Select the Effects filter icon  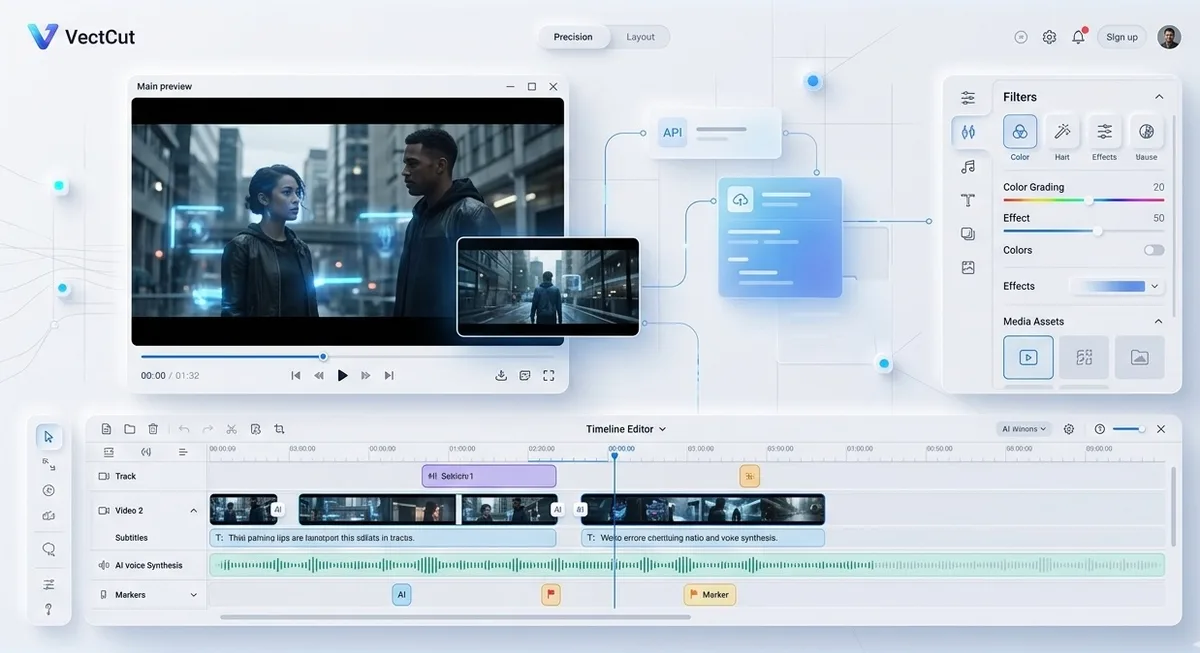pyautogui.click(x=1104, y=132)
